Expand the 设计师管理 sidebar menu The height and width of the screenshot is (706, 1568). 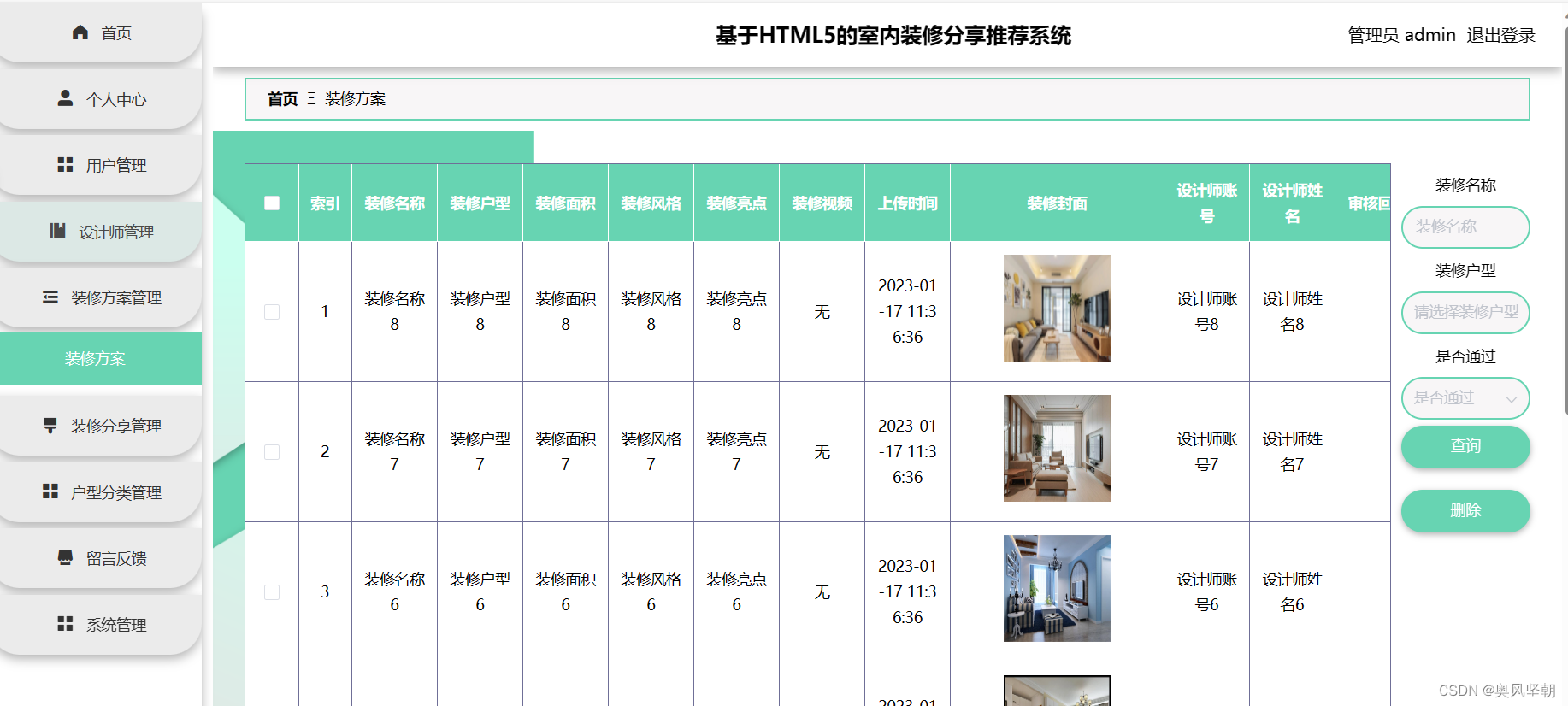101,232
